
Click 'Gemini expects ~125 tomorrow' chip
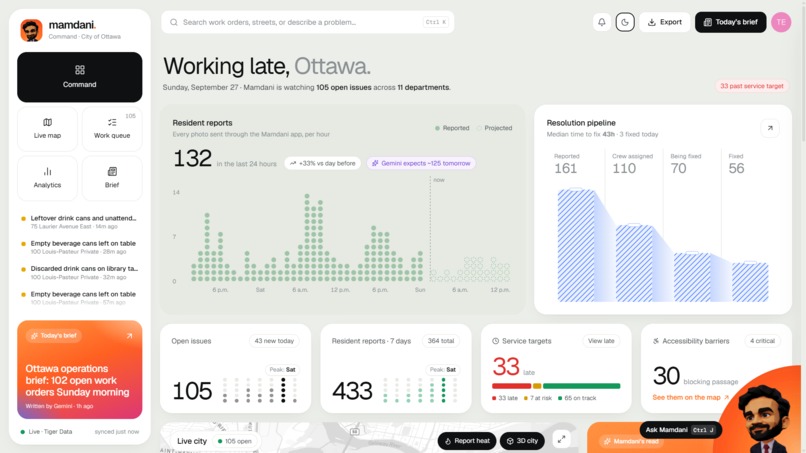[421, 163]
